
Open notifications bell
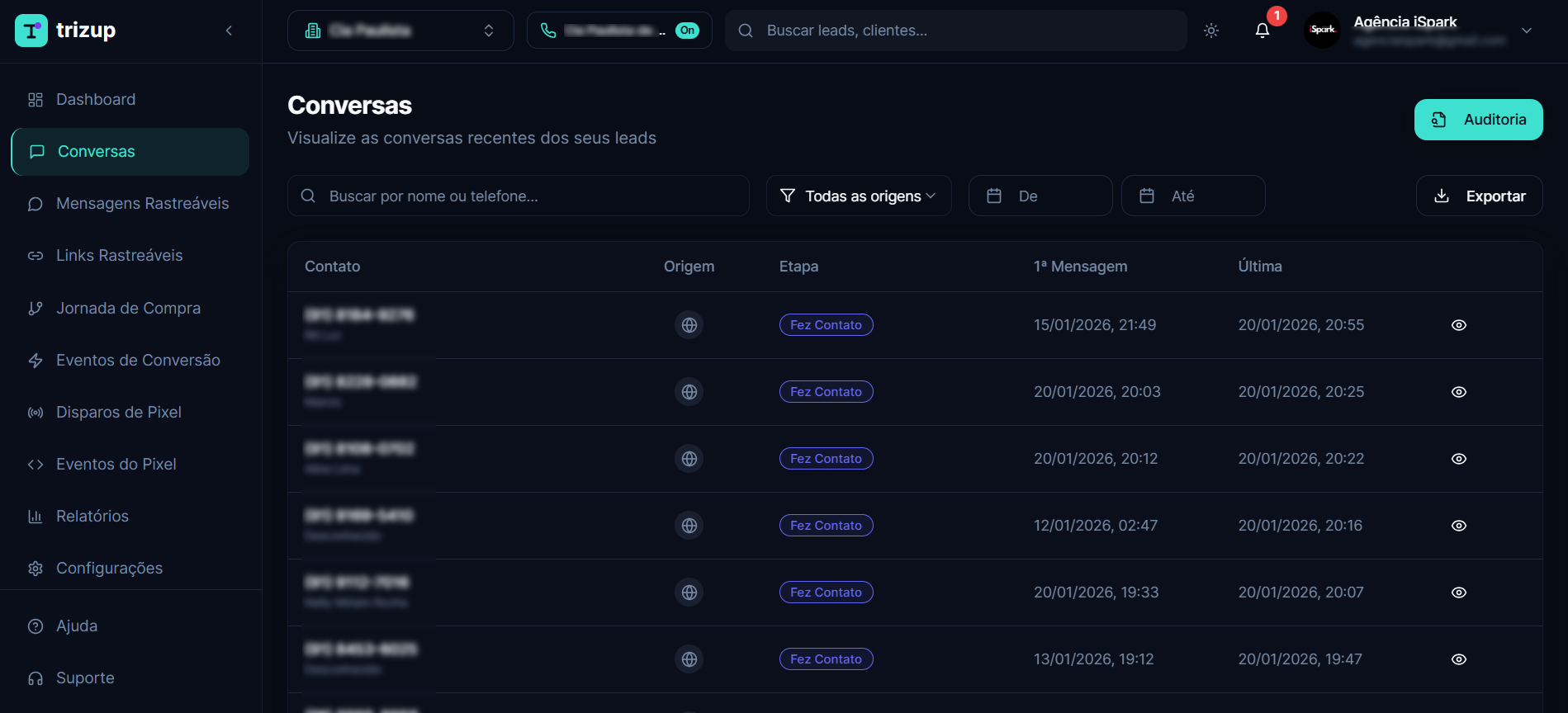(1262, 31)
